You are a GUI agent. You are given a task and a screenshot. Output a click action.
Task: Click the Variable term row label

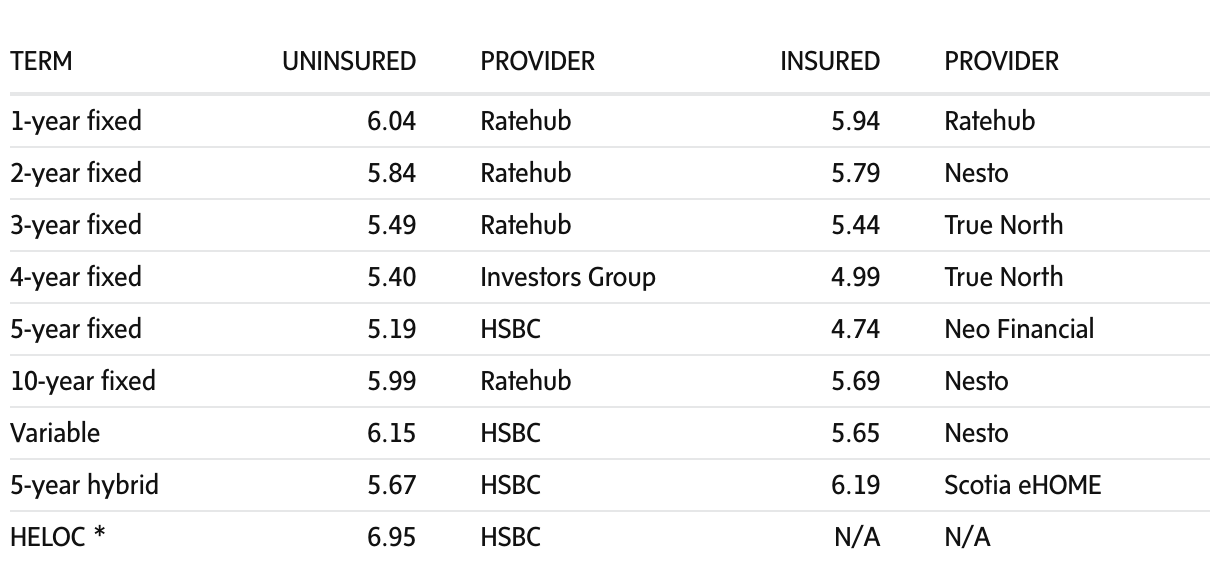[55, 433]
